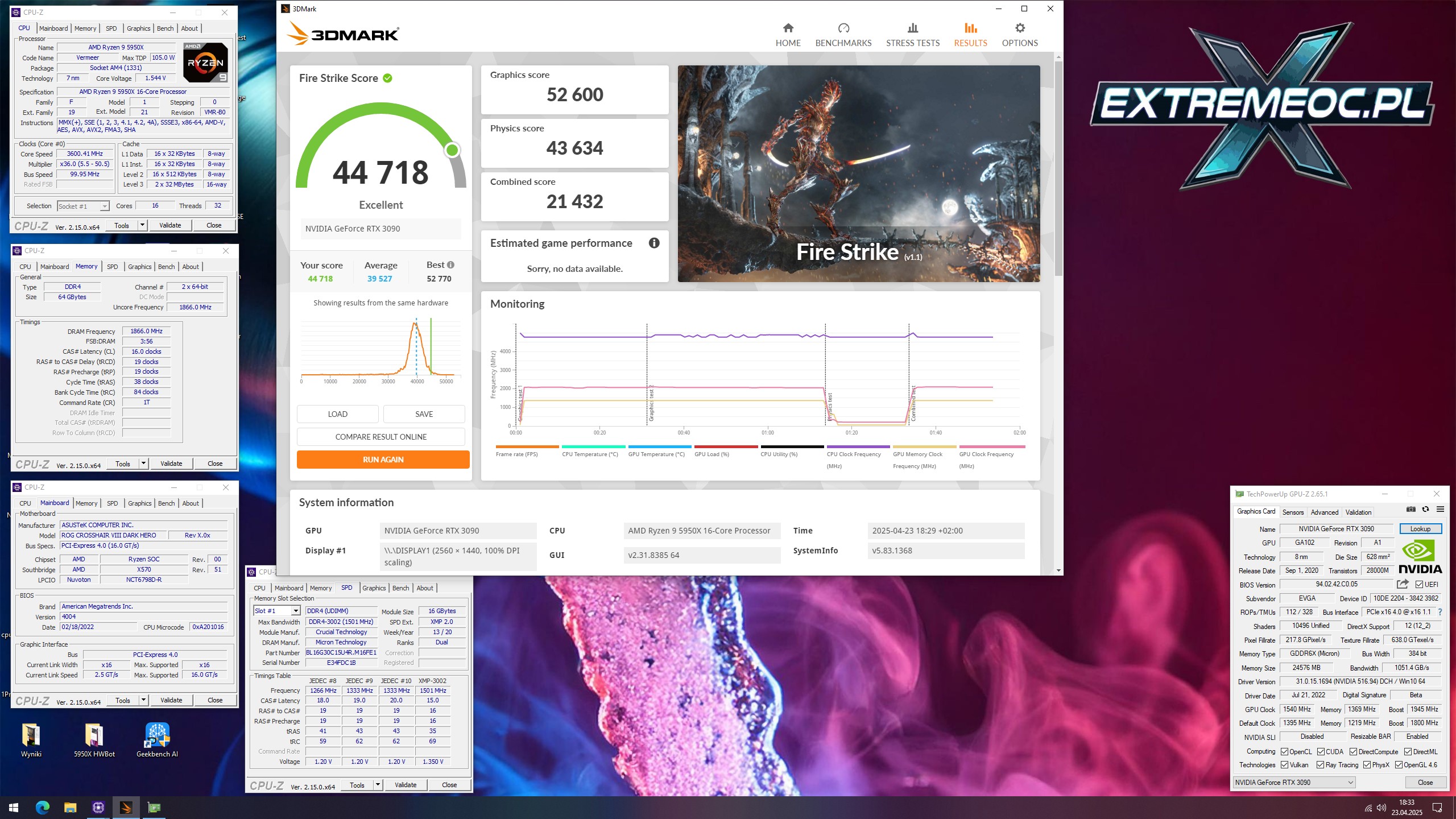Viewport: 1456px width, 819px height.
Task: Toggle the OpenGL 4.6 checkbox
Action: (1399, 764)
